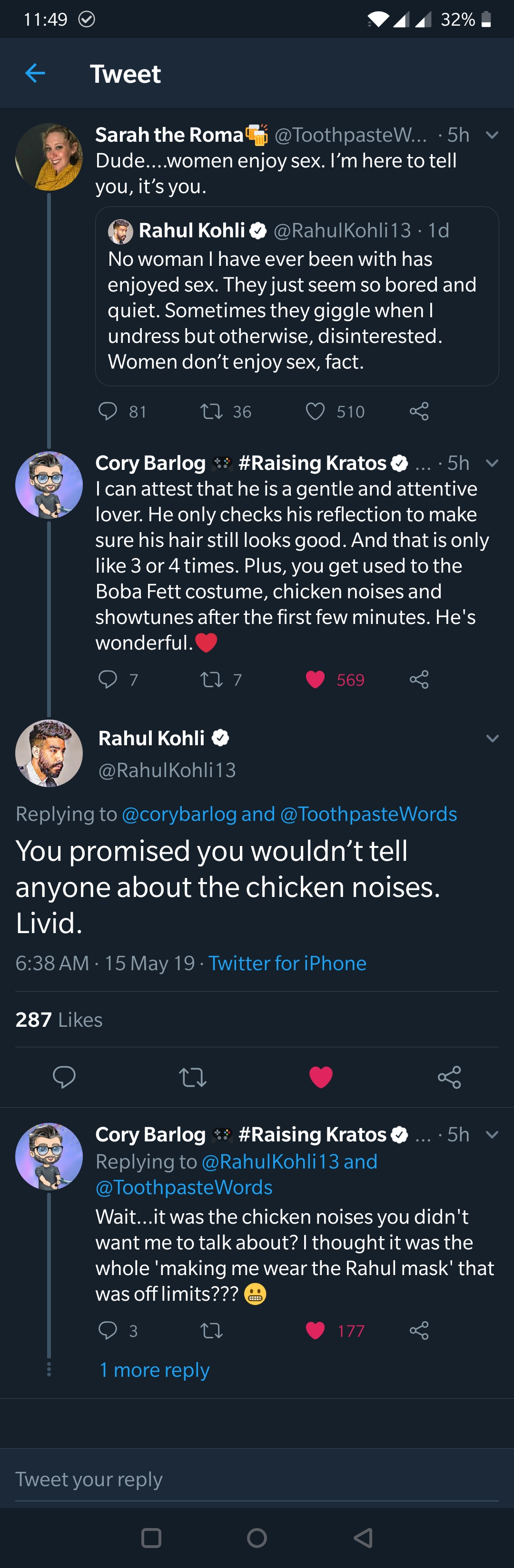Retweet Sarah the Roma's tweet with 36 retweets
Image resolution: width=514 pixels, height=1568 pixels.
[211, 411]
